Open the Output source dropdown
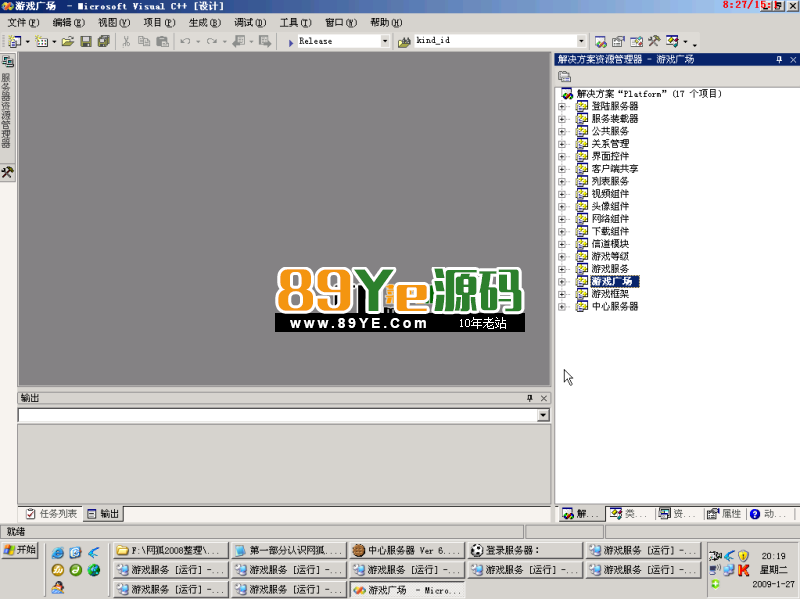Image resolution: width=800 pixels, height=599 pixels. 543,415
